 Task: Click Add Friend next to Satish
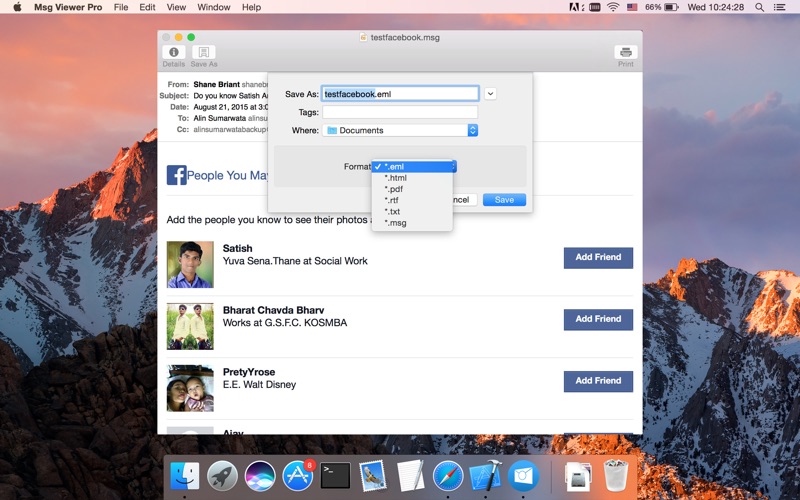pyautogui.click(x=598, y=257)
